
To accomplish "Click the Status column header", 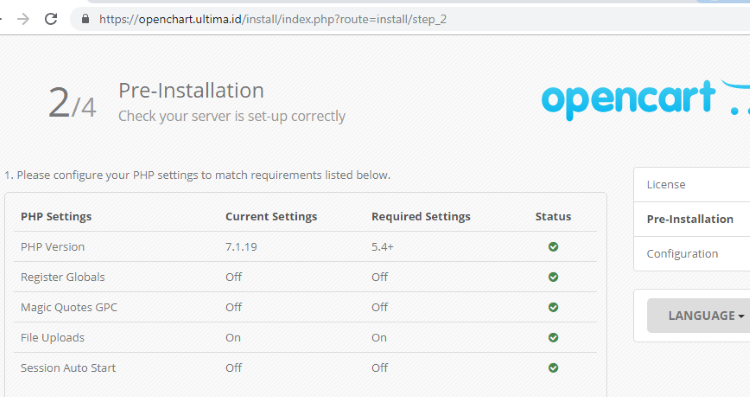I will click(553, 217).
